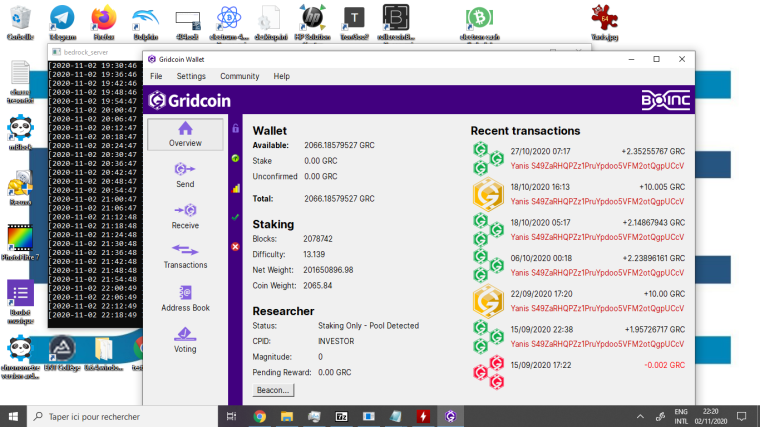Open Chrome from the taskbar
Viewport: 760px width, 427px height.
click(260, 416)
